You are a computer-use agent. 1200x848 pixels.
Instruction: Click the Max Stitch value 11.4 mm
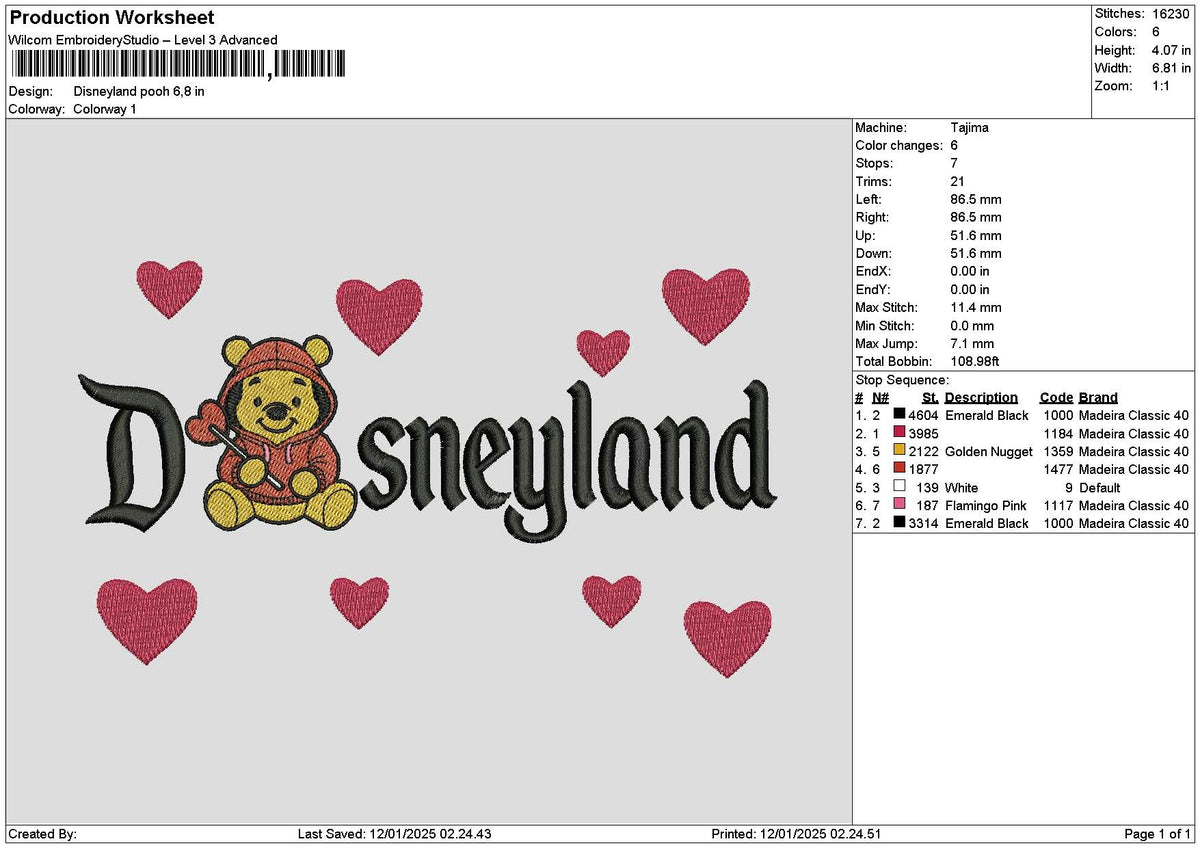pyautogui.click(x=976, y=308)
